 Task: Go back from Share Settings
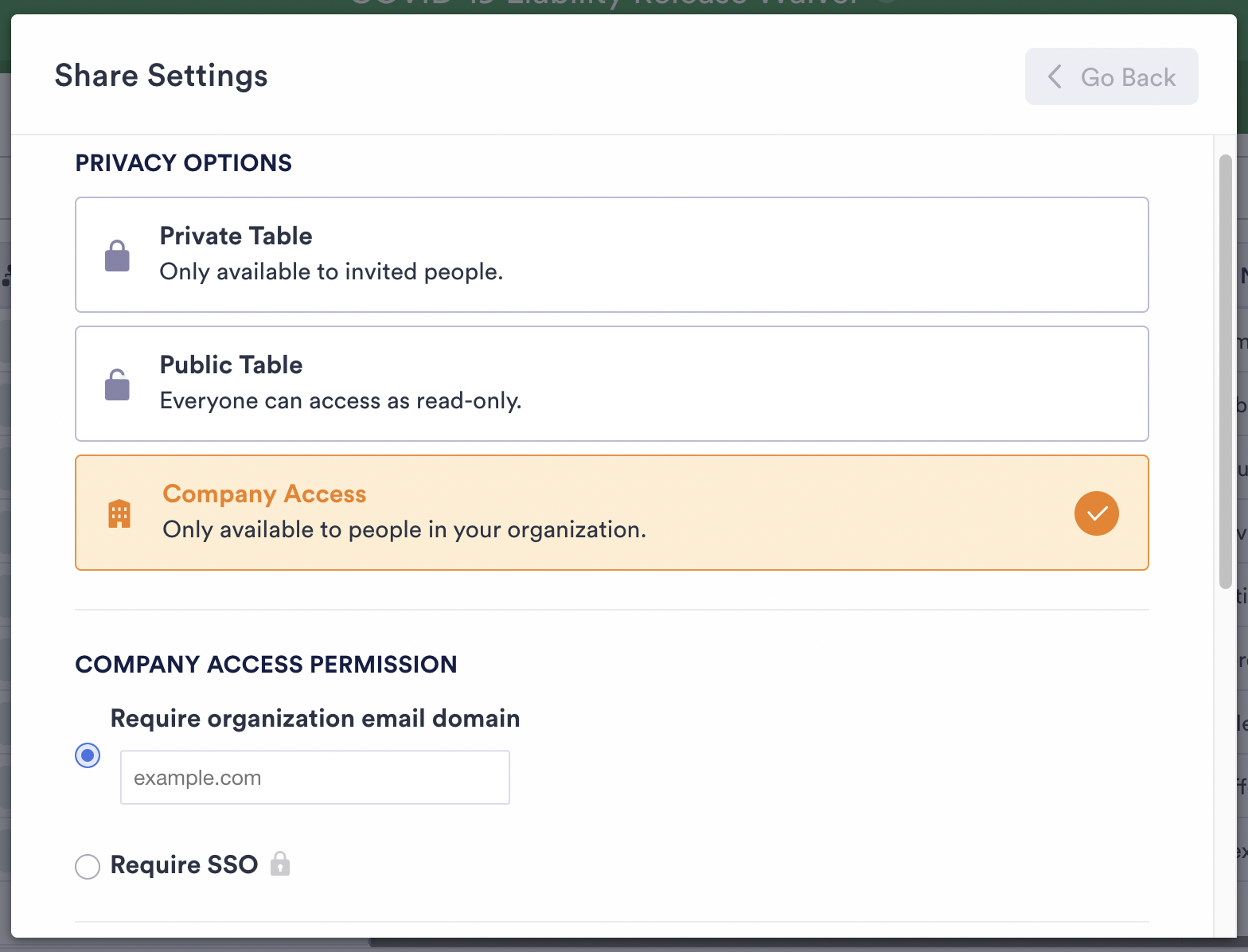(x=1111, y=77)
